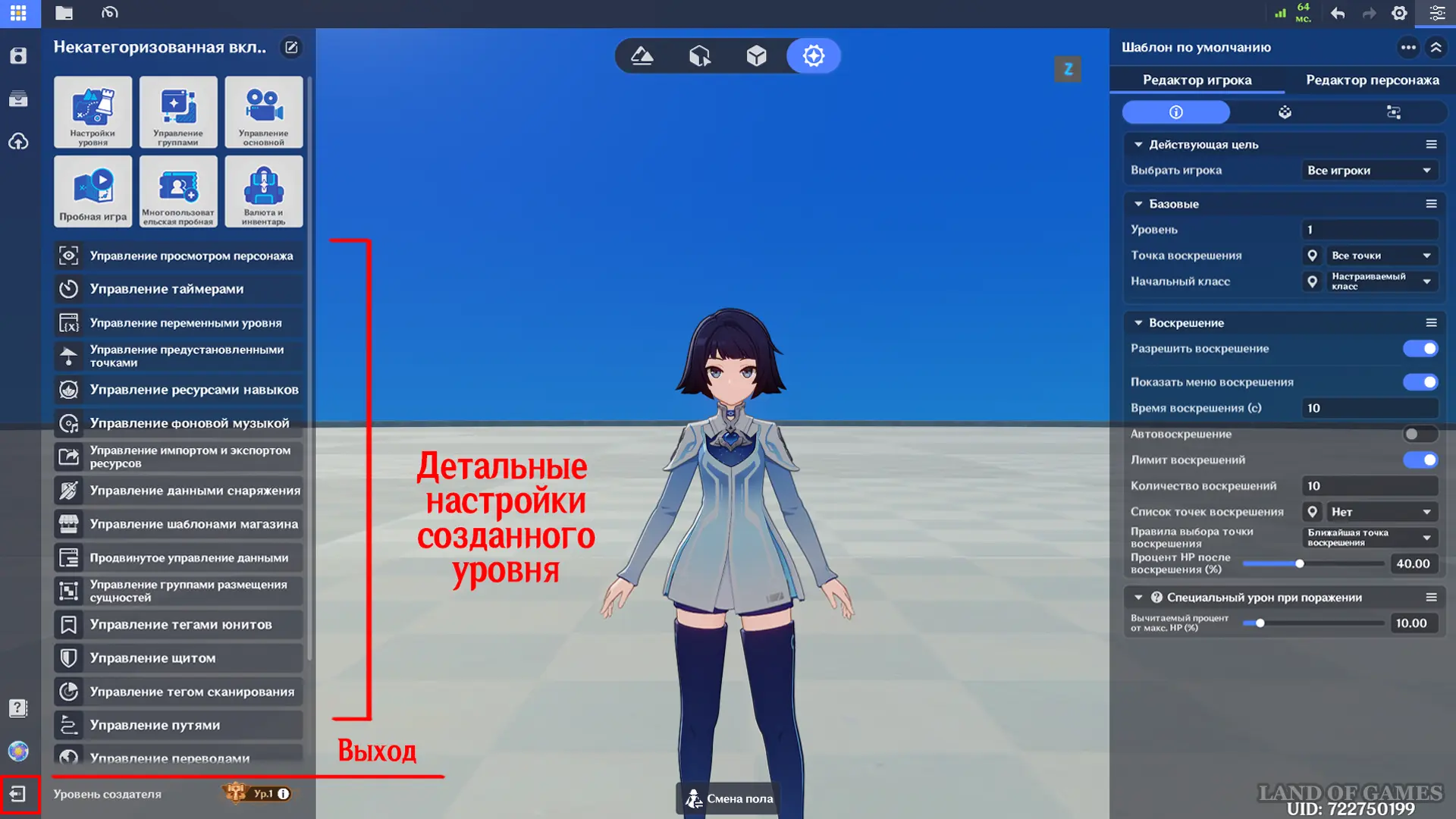Enable Автовоскрешение toggle
1456x819 pixels.
1420,435
